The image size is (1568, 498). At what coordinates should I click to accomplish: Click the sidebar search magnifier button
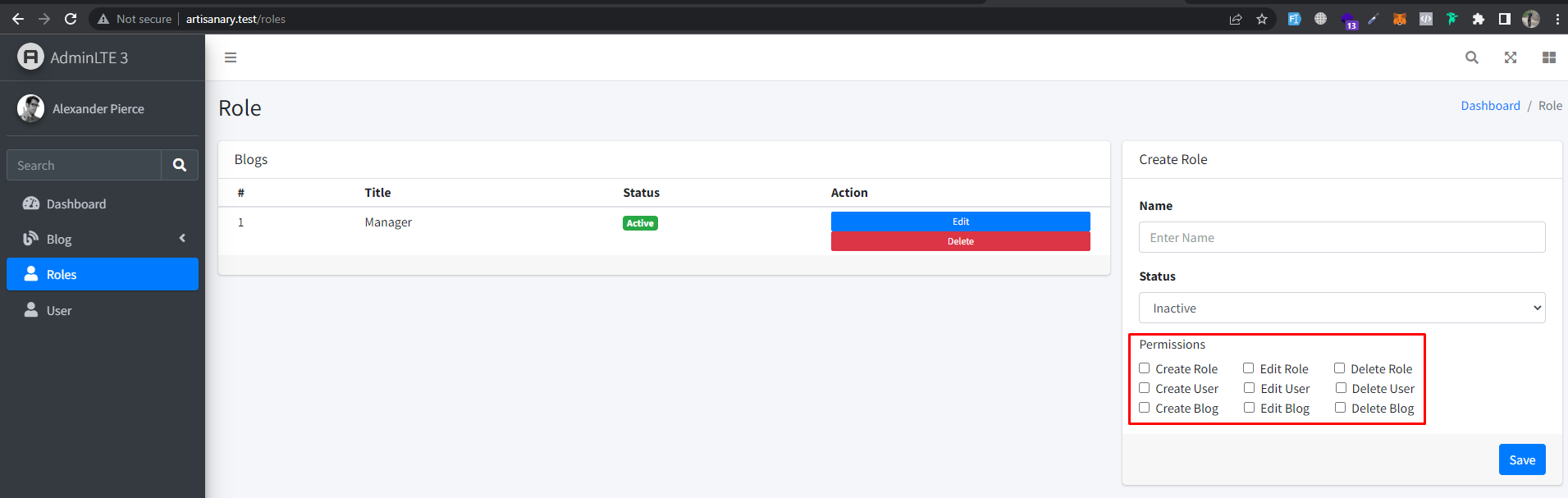coord(180,165)
